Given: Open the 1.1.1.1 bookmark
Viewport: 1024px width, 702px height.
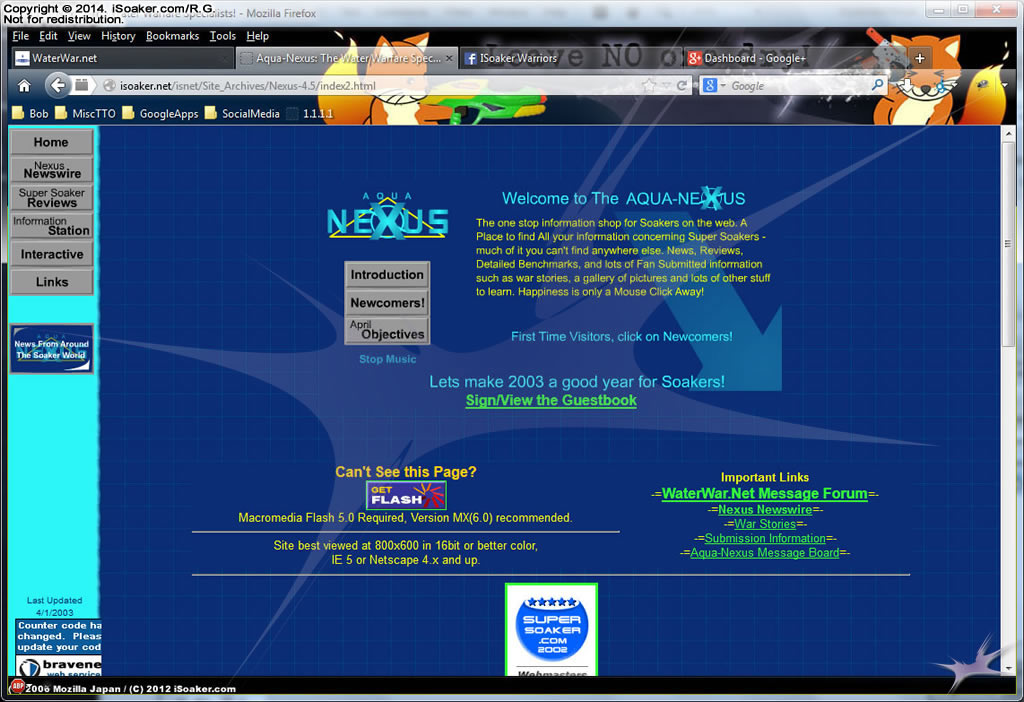Looking at the screenshot, I should 310,114.
